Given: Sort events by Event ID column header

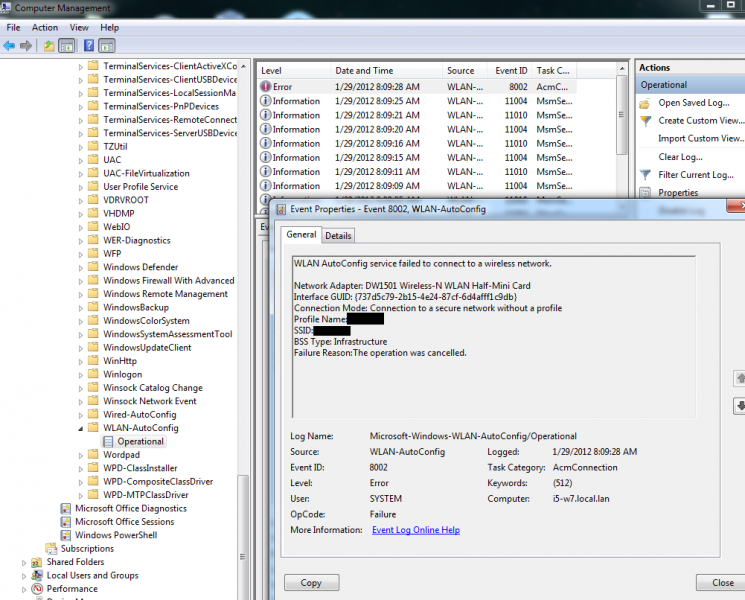Looking at the screenshot, I should pyautogui.click(x=511, y=71).
